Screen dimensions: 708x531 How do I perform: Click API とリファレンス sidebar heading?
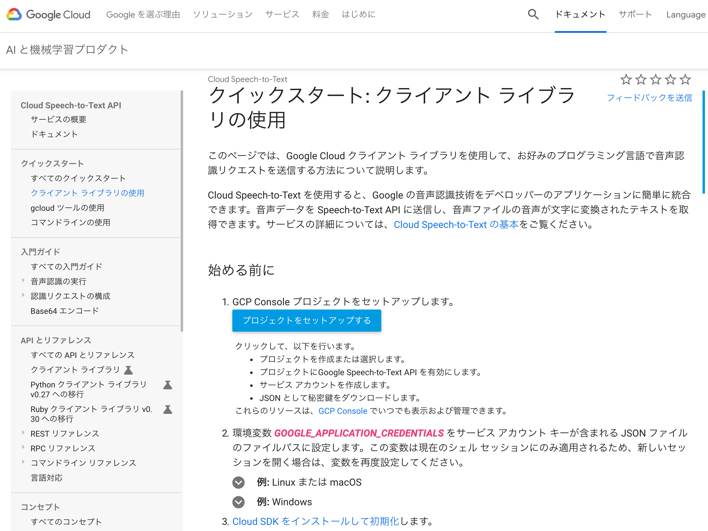coord(56,340)
